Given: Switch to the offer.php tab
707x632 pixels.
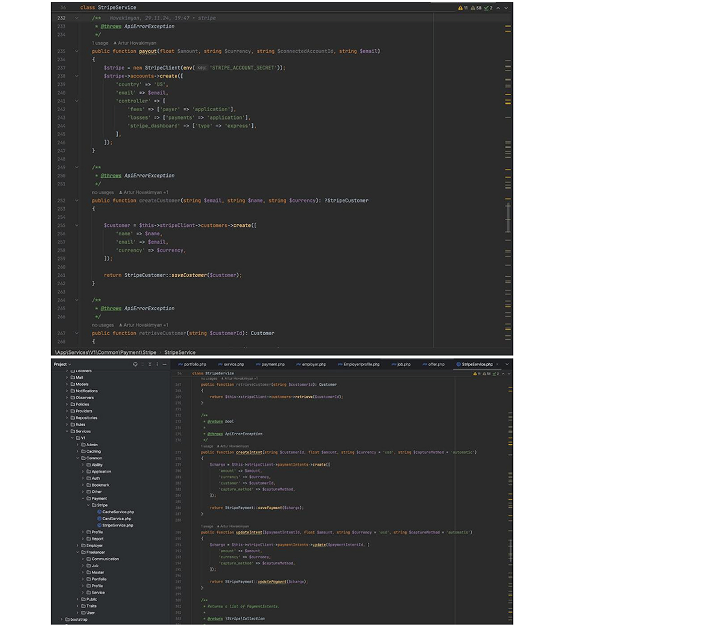Looking at the screenshot, I should [433, 364].
